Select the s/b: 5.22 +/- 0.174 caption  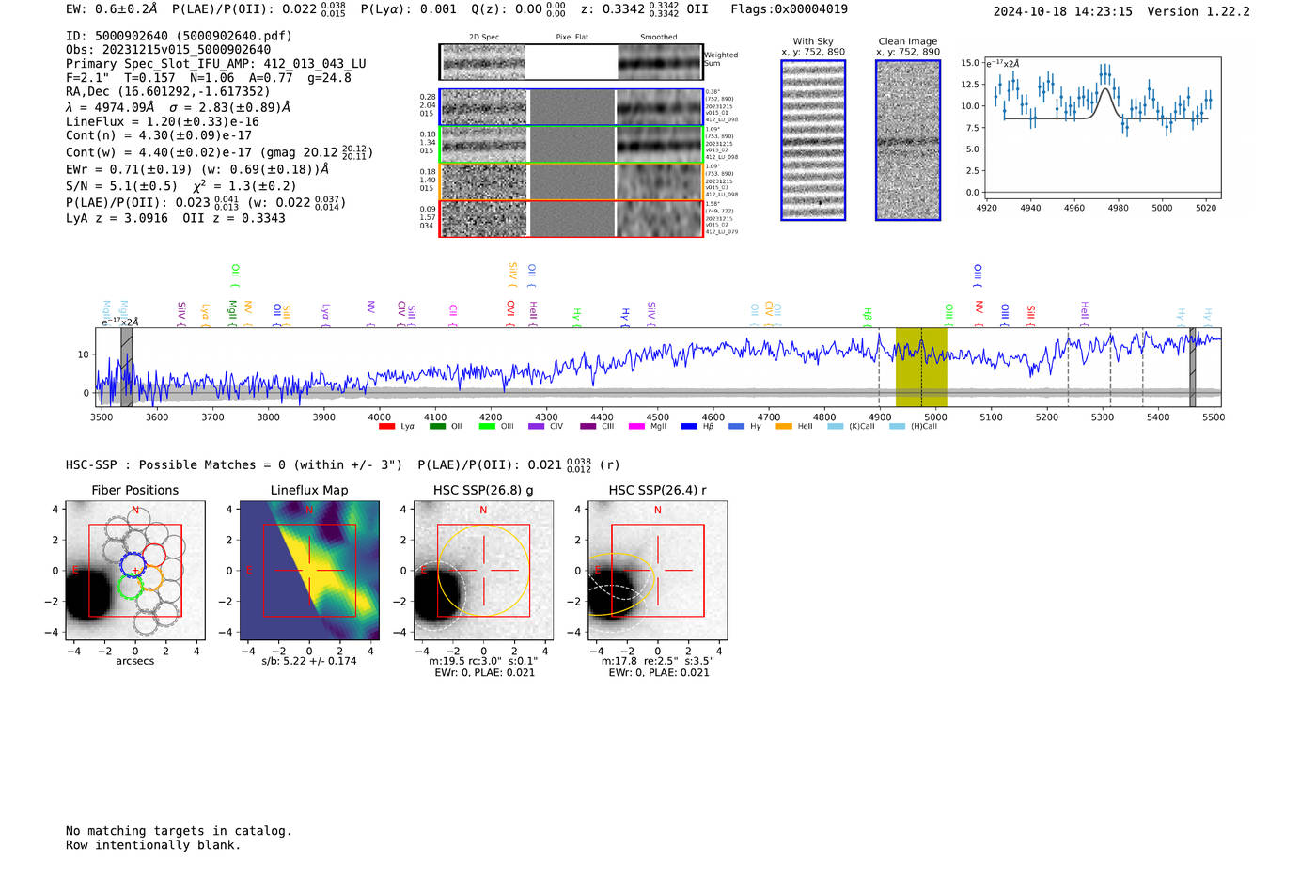309,661
